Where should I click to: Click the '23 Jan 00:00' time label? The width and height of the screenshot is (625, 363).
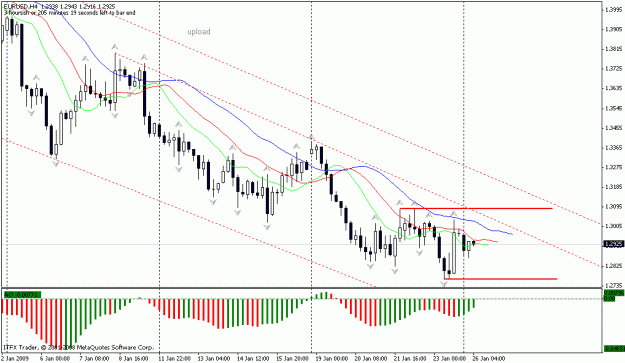pos(449,358)
